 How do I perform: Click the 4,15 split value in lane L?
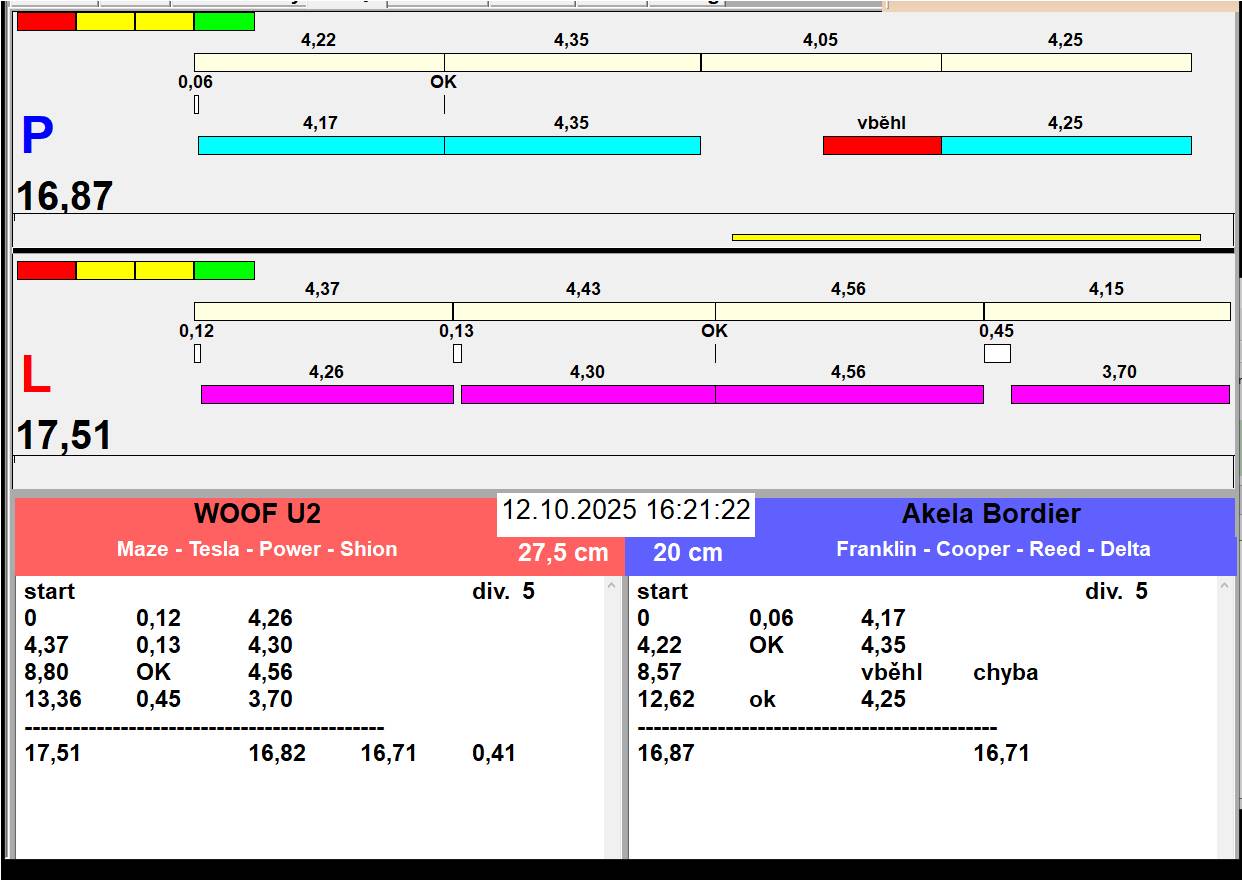click(x=1106, y=289)
